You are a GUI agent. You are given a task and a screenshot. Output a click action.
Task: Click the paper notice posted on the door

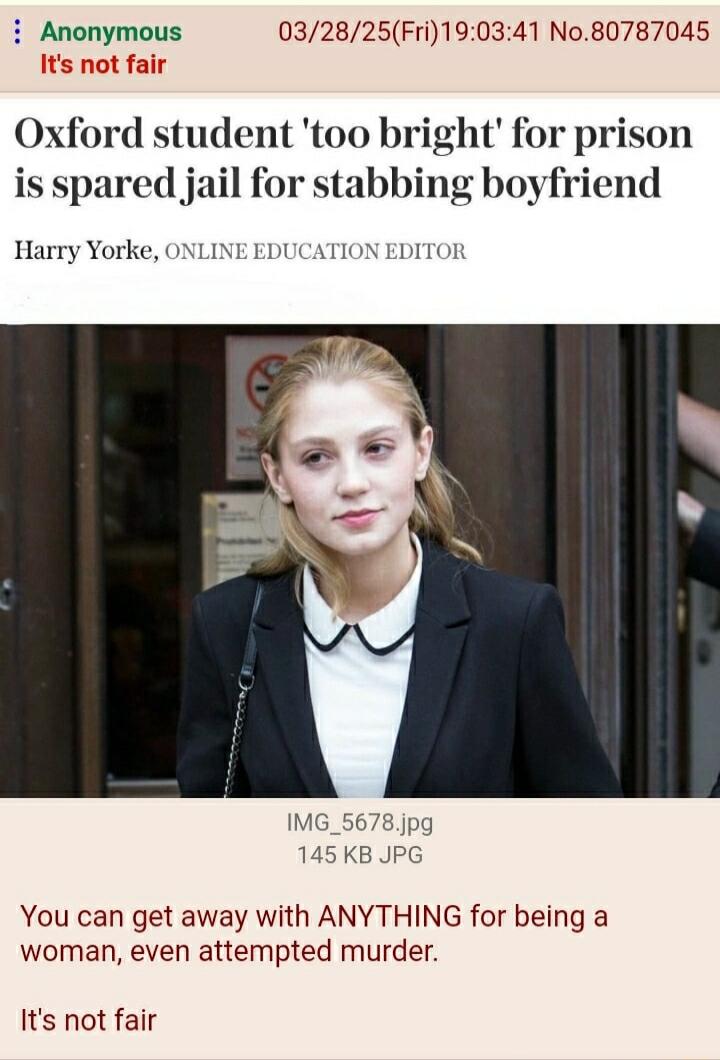[237, 539]
